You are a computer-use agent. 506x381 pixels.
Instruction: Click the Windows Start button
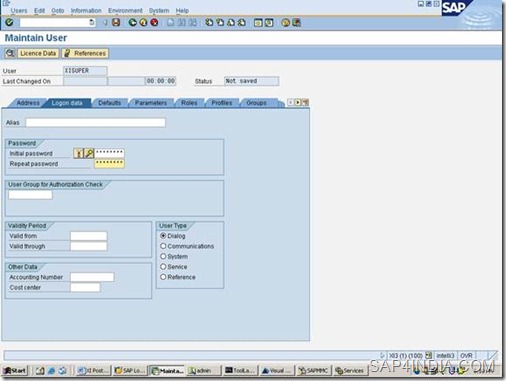click(15, 370)
